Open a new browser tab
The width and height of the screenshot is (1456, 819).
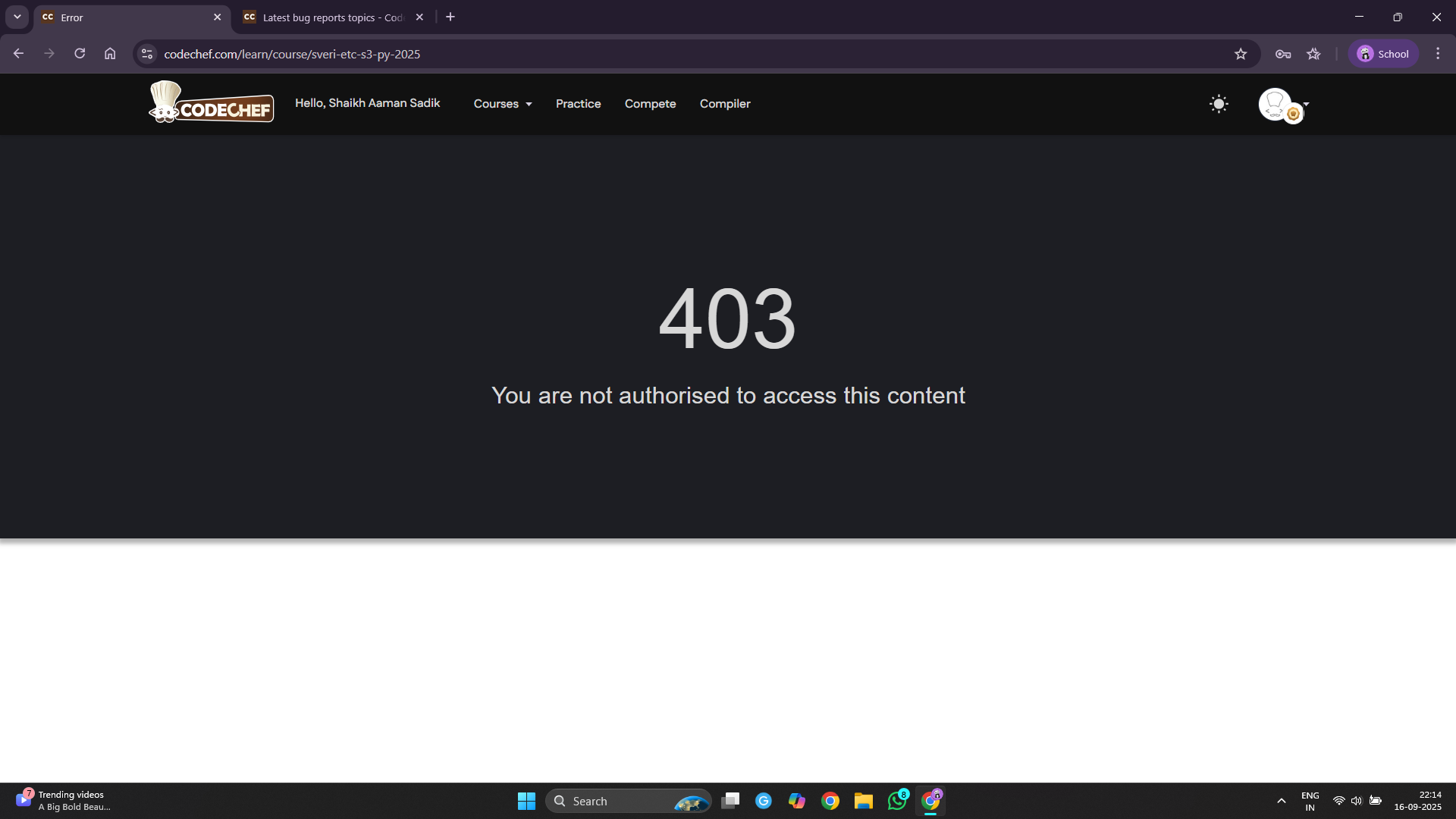450,17
